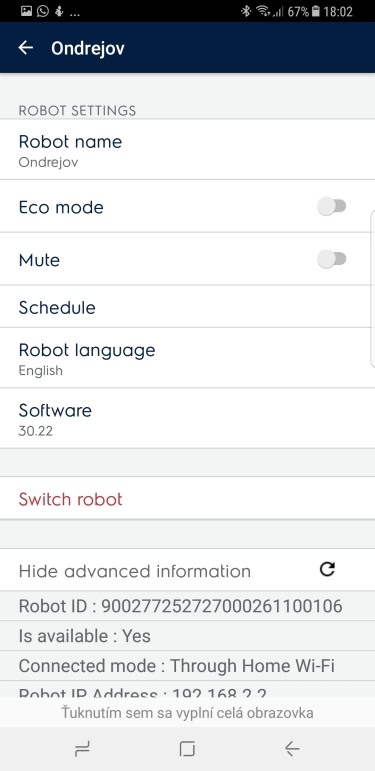Tap the Android home button icon
Viewport: 375px width, 771px height.
coord(187,749)
